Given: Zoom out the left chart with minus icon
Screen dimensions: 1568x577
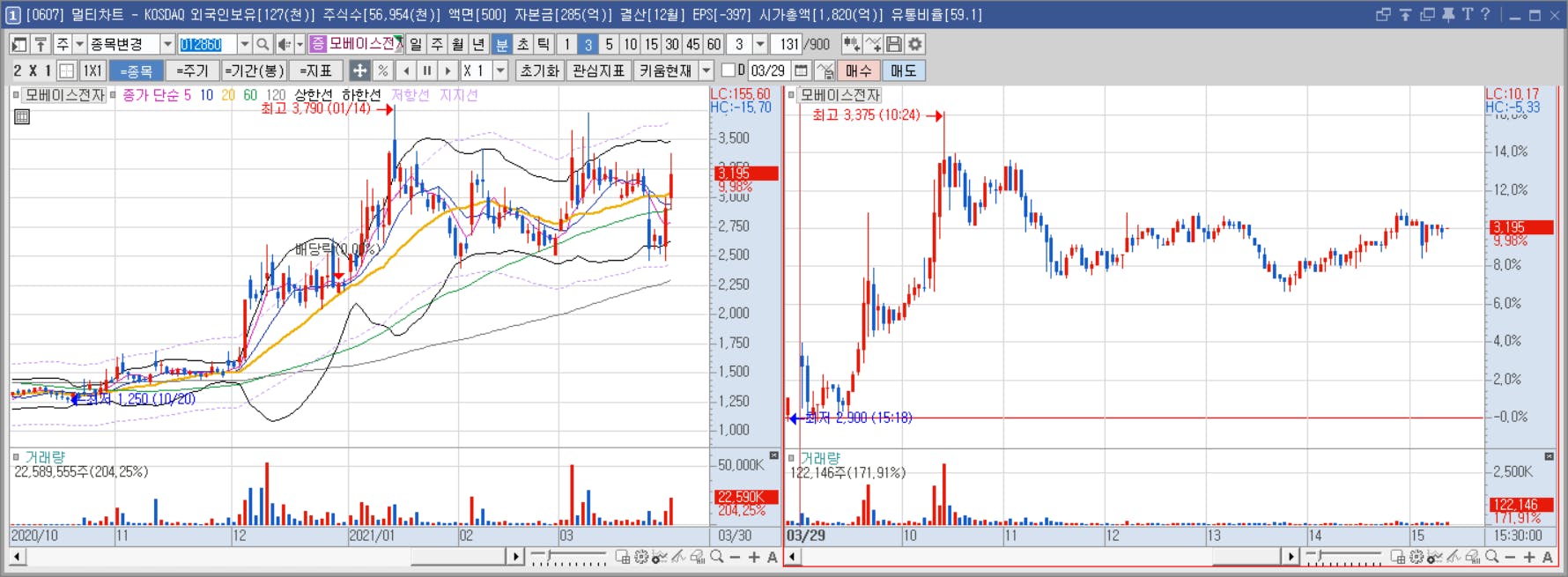Looking at the screenshot, I should 736,557.
